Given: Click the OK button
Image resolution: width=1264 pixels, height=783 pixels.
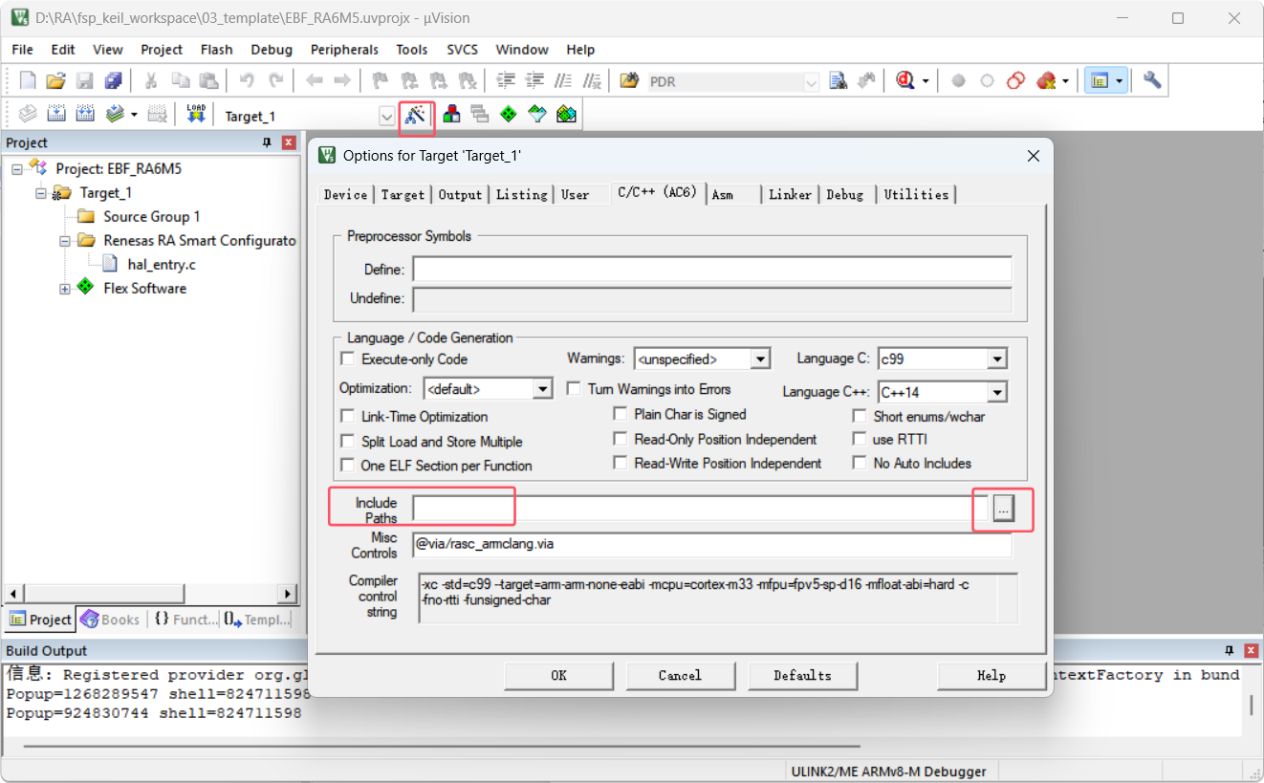Looking at the screenshot, I should click(x=559, y=675).
